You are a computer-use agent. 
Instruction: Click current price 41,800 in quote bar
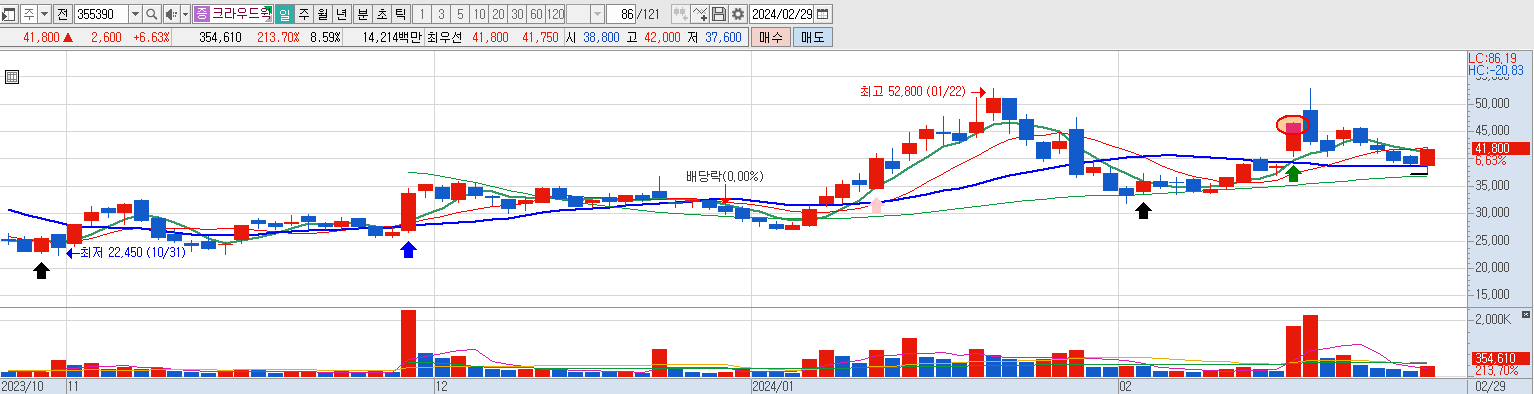tap(41, 37)
